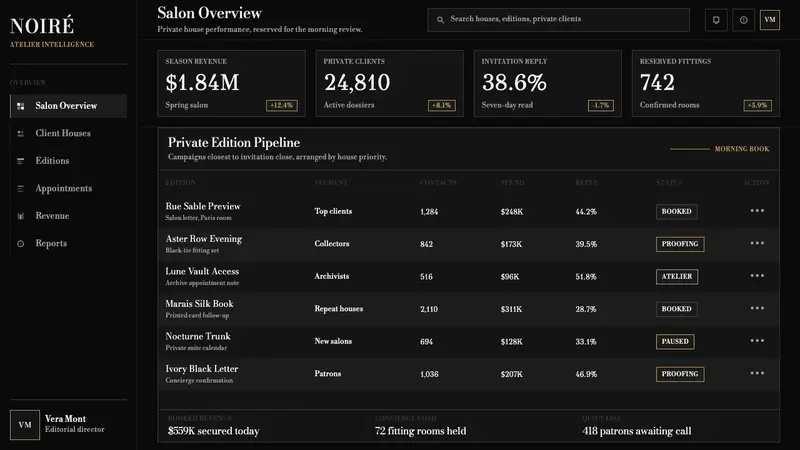This screenshot has width=800, height=450.
Task: Click PROOFING status on Ivory Black Letter
Action: [680, 374]
